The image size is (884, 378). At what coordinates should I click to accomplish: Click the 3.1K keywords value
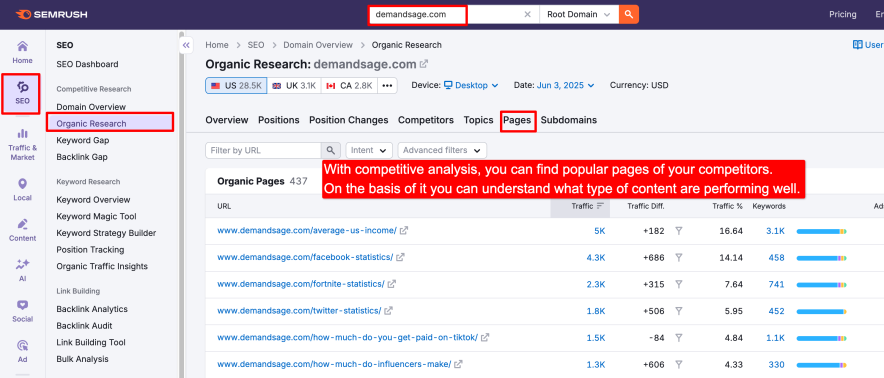point(775,231)
